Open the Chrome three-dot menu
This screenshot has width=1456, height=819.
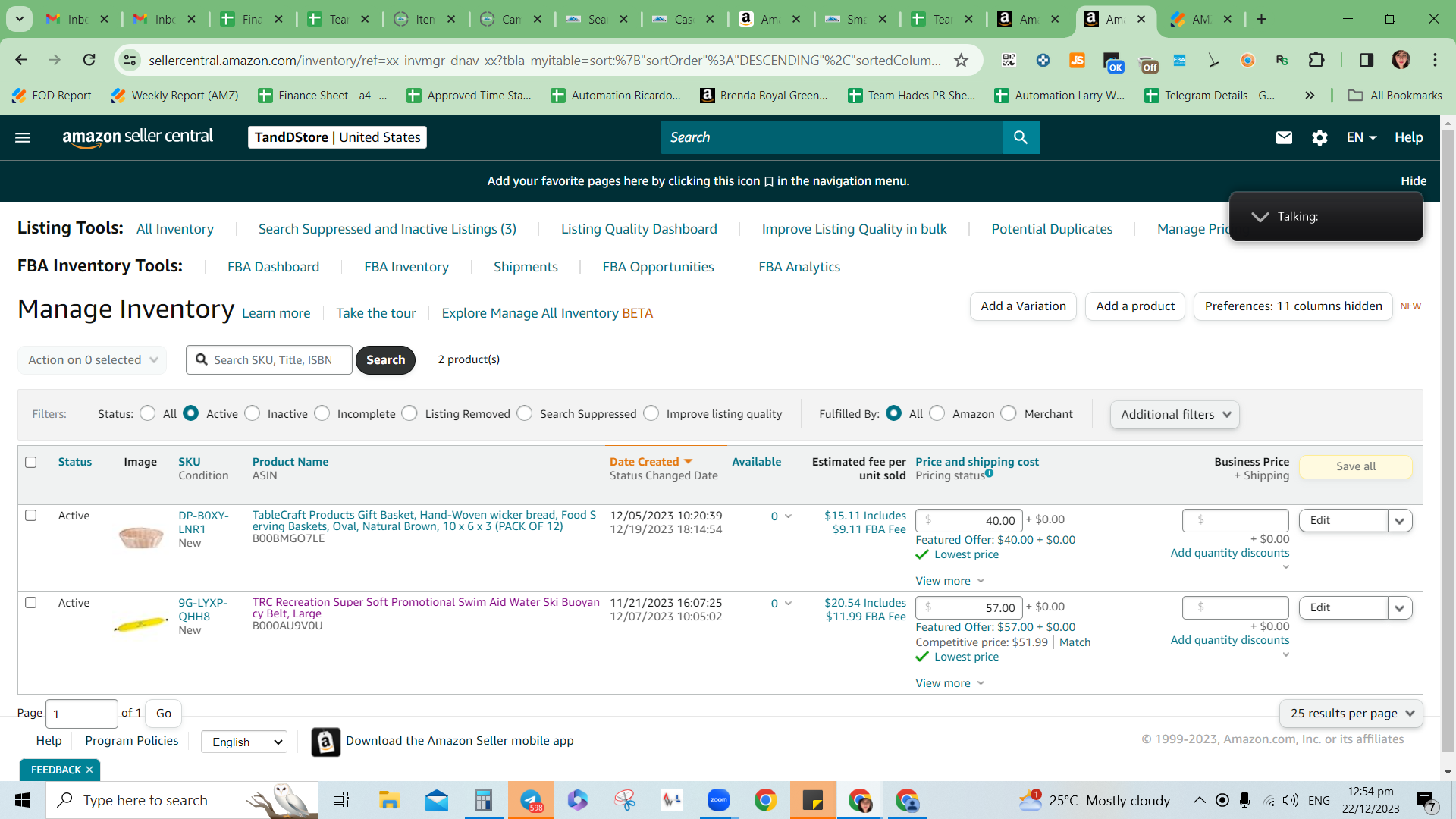point(1435,60)
